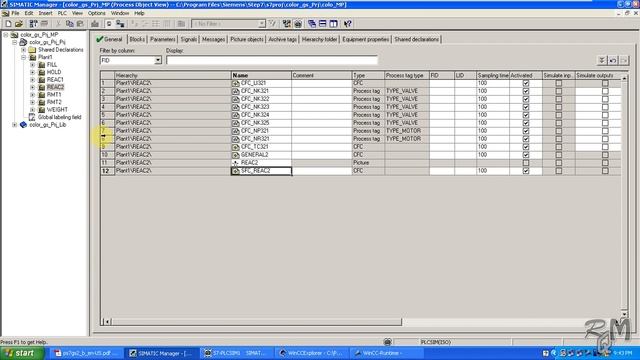Viewport: 640px width, 360px height.
Task: Check Activated for REAC2 picture row
Action: 526,163
